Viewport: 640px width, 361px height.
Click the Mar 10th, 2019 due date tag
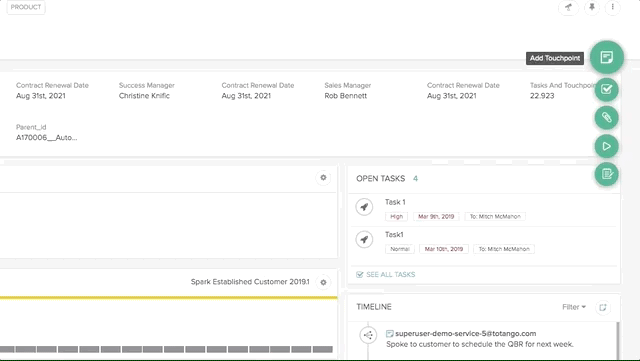[x=444, y=249]
